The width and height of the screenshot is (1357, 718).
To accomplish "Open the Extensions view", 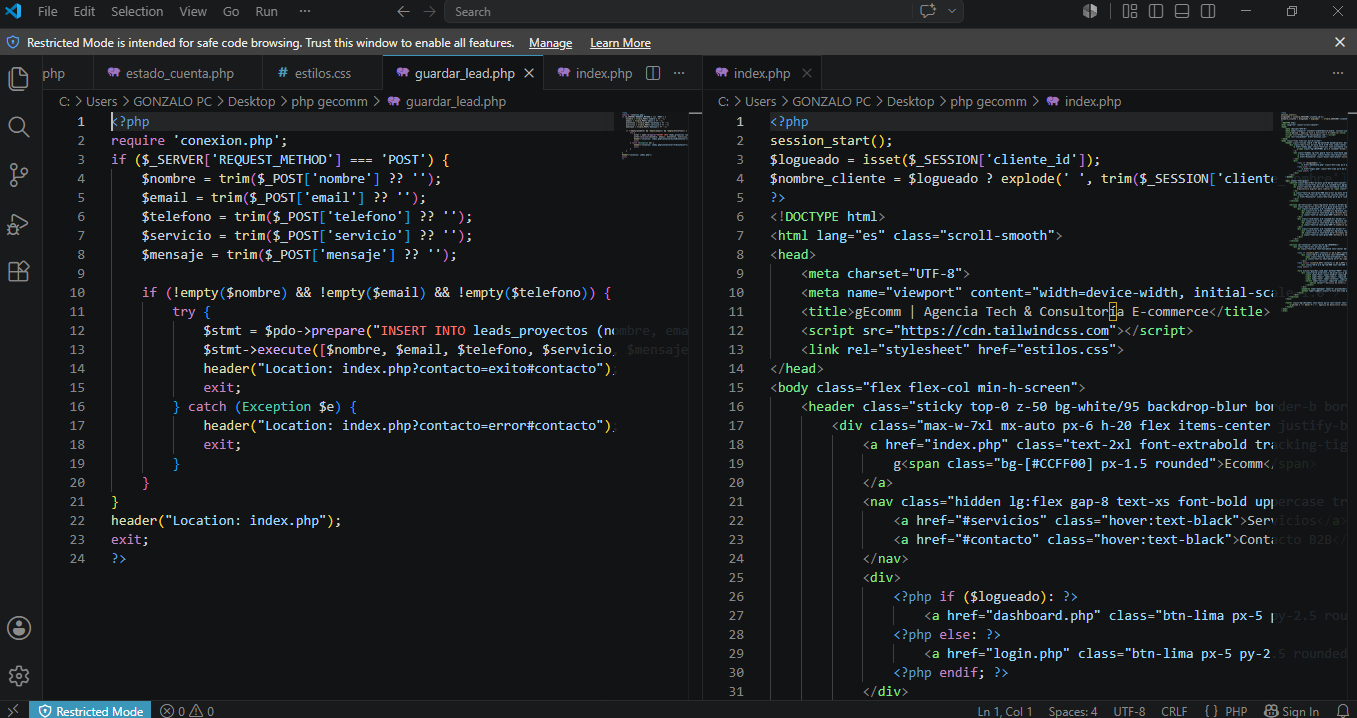I will coord(18,271).
